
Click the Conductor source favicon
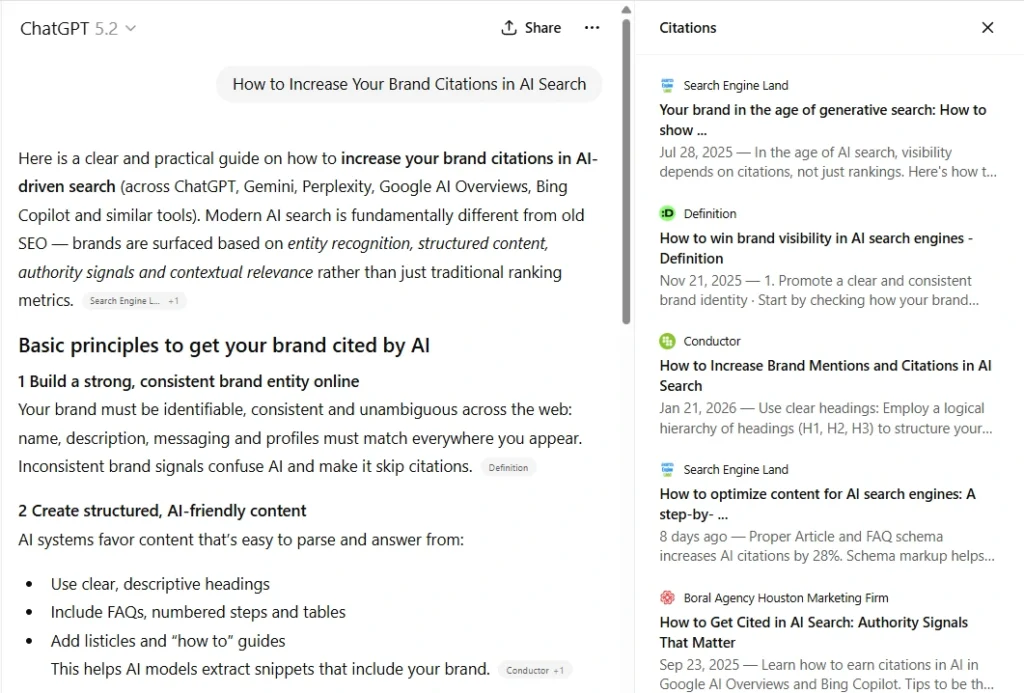point(668,342)
